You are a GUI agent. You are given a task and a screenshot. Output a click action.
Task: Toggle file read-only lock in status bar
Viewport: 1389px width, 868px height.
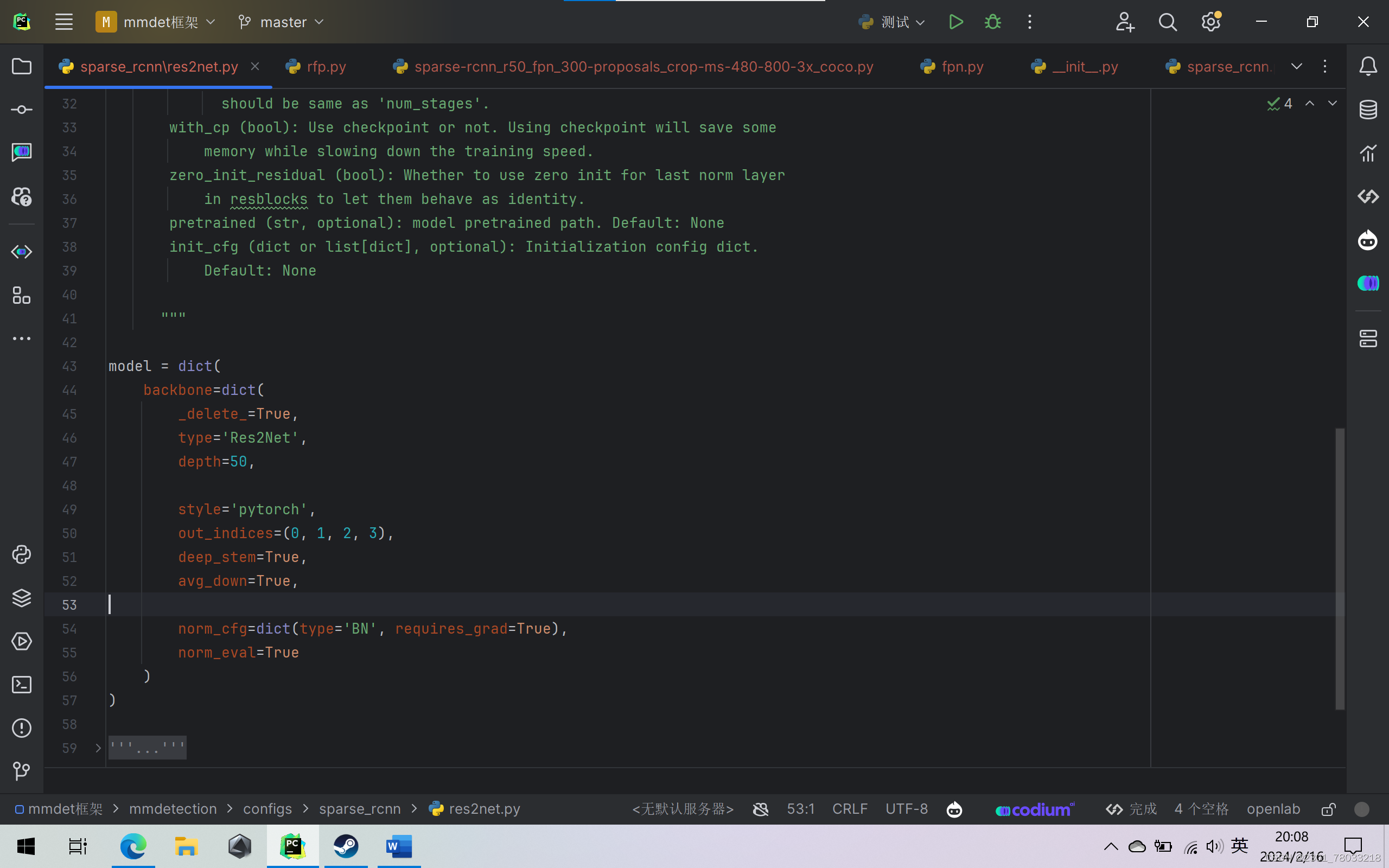pos(1328,809)
